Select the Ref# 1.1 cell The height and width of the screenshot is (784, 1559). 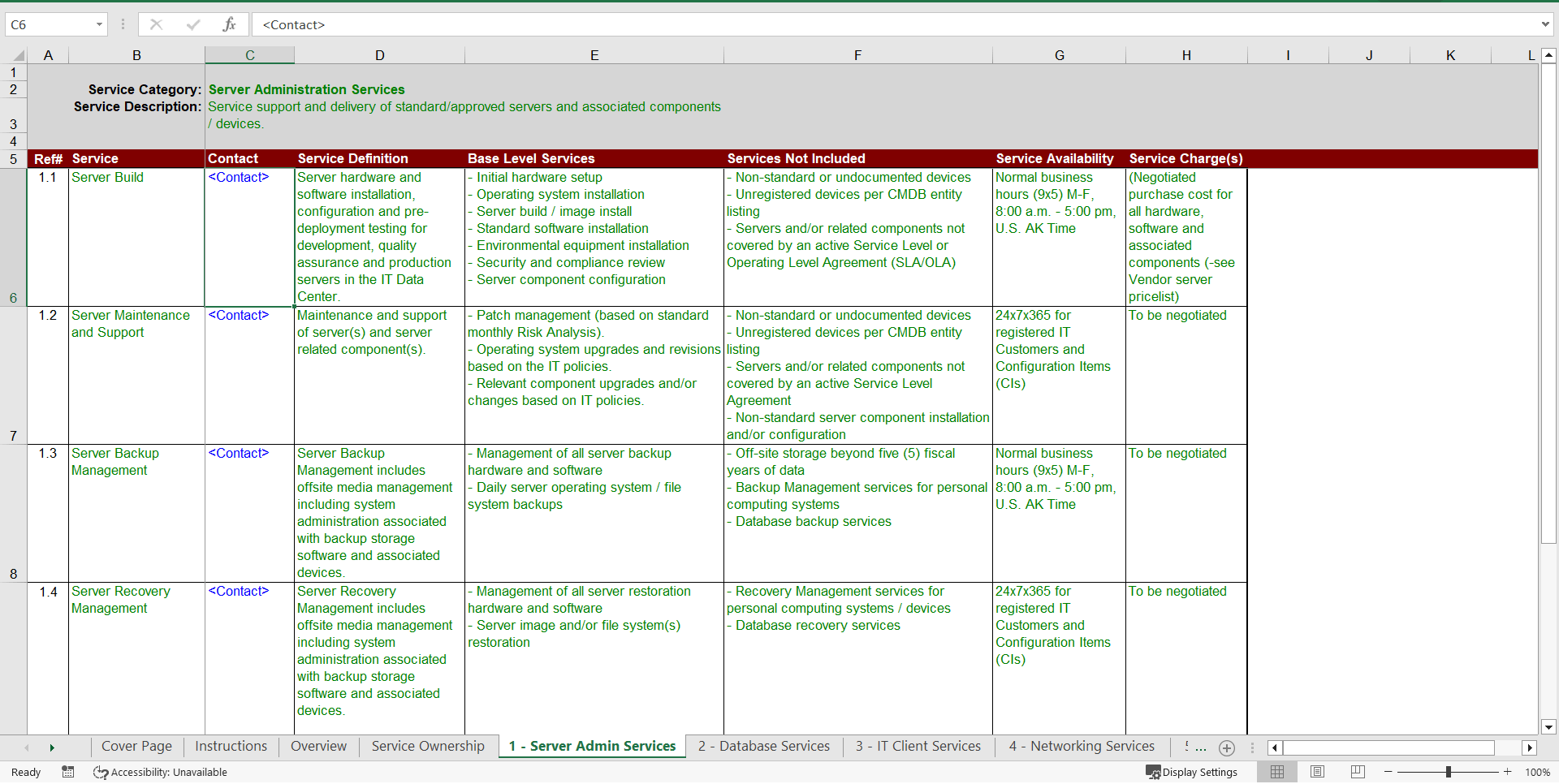click(x=48, y=237)
